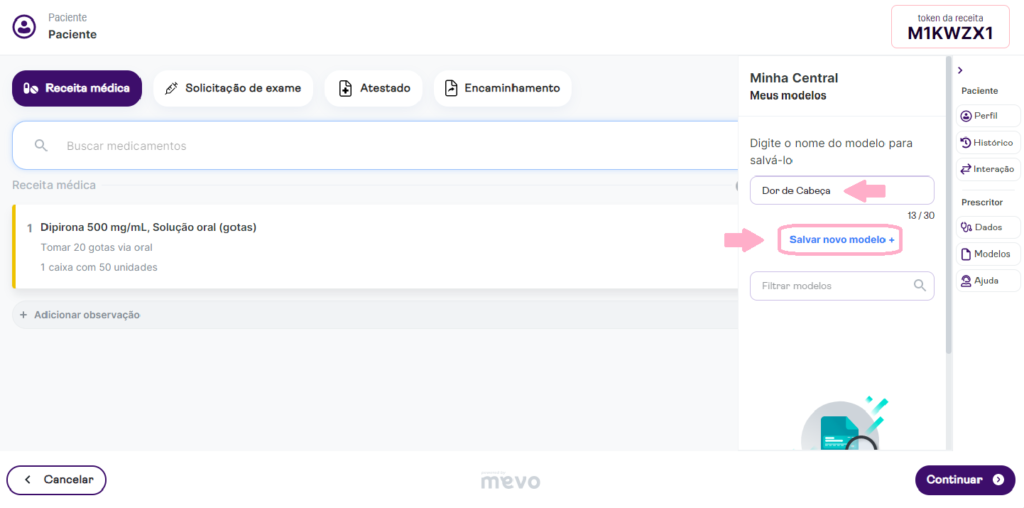
Task: Switch to Solicitação de exame tab
Action: click(233, 88)
